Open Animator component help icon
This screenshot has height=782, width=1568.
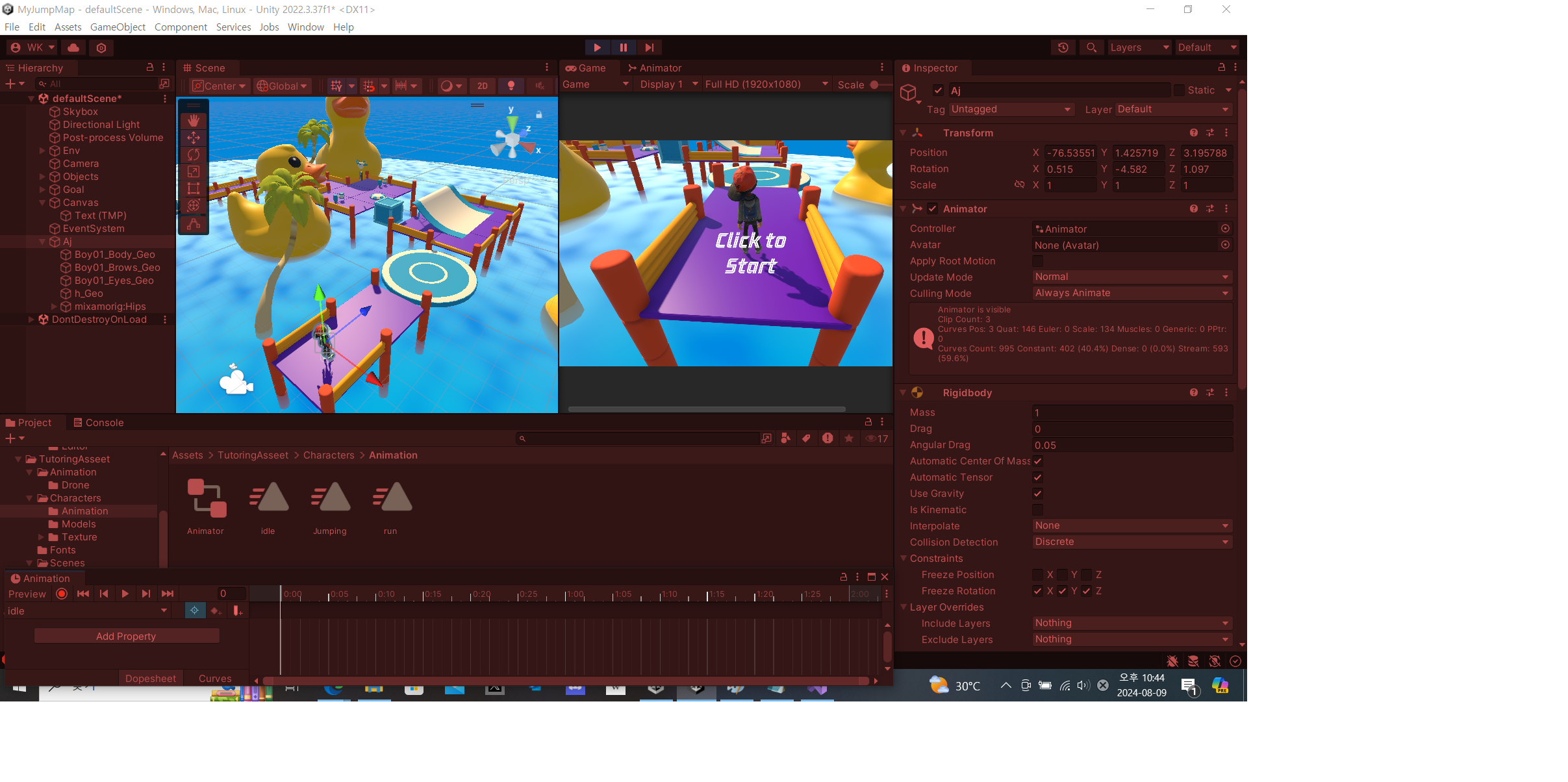[x=1194, y=208]
